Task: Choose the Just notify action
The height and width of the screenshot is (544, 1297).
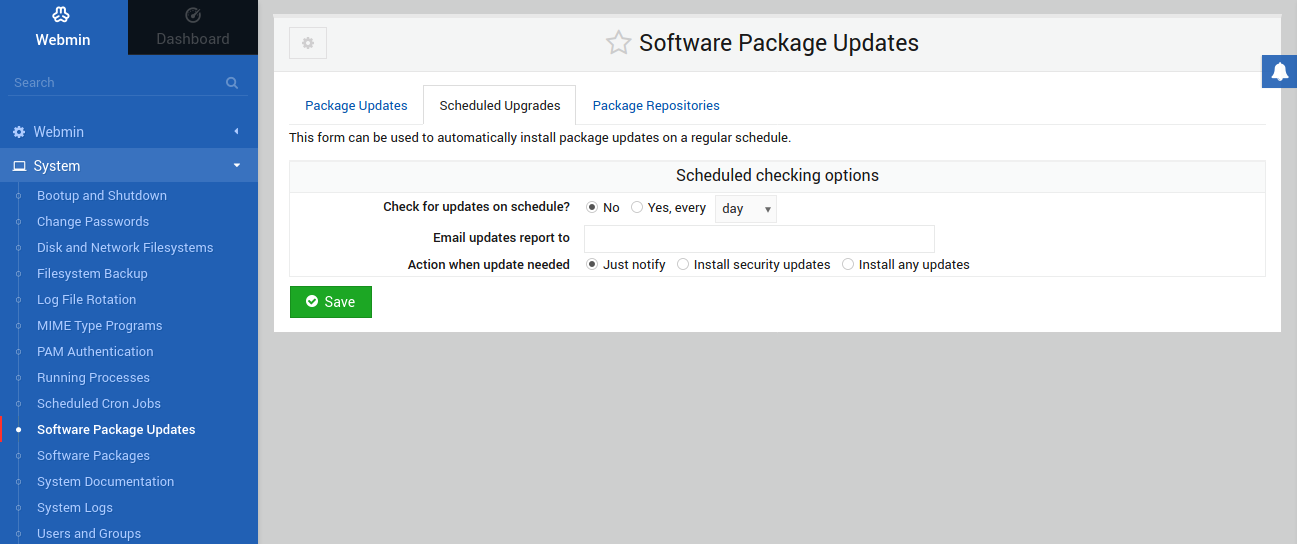Action: pos(592,265)
